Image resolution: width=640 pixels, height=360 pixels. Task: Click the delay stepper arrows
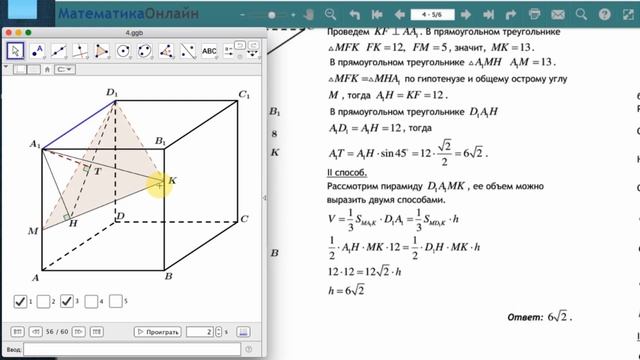point(218,332)
